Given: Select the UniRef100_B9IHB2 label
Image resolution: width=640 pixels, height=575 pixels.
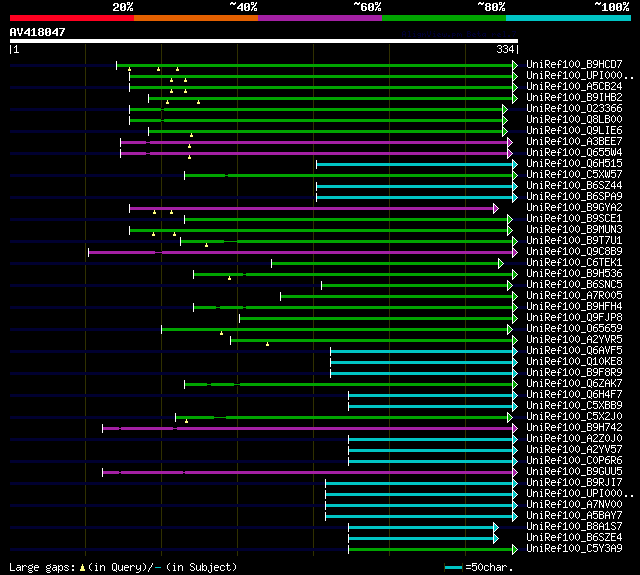Looking at the screenshot, I should (574, 98).
